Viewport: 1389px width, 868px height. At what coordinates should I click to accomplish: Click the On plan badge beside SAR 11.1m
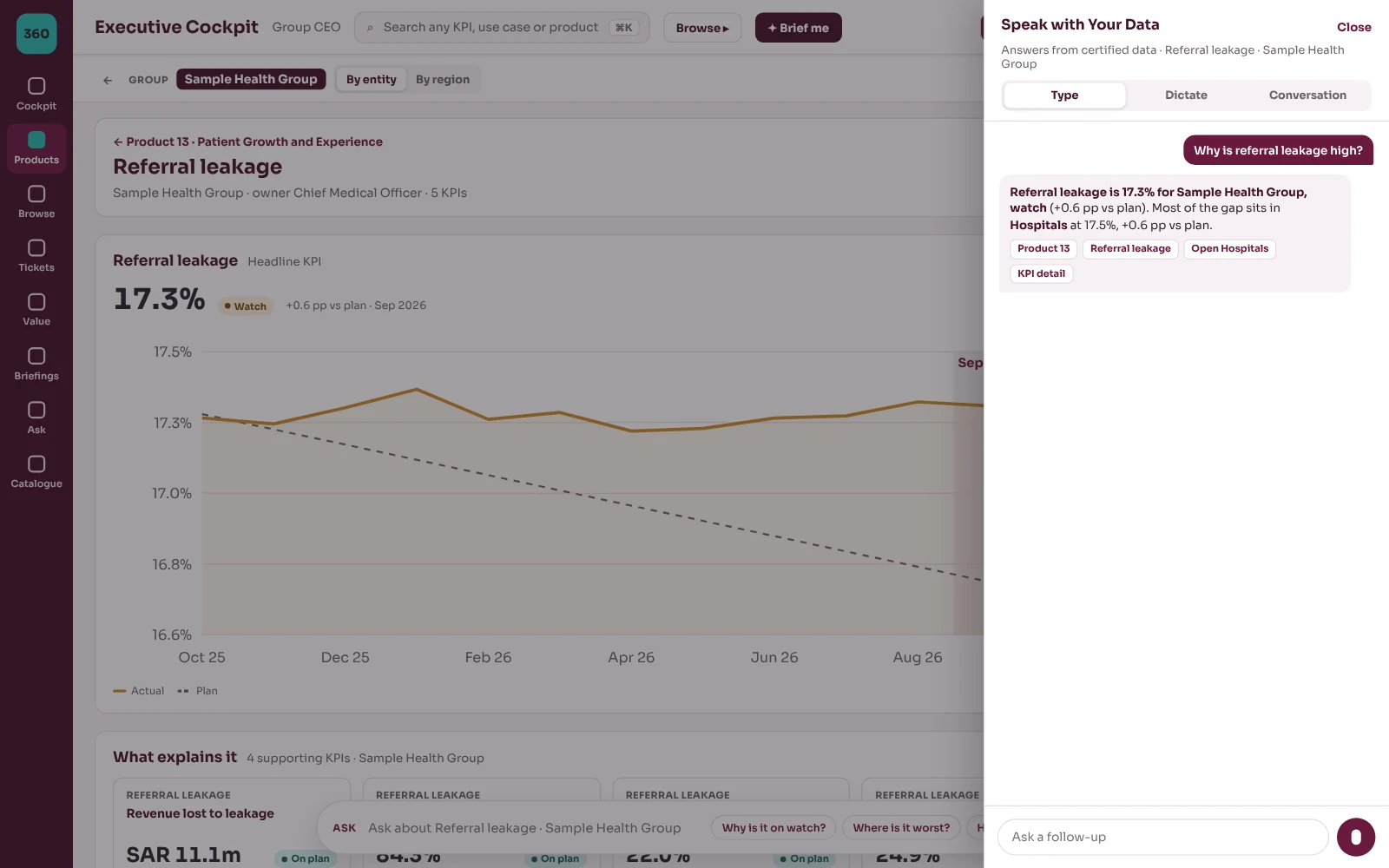306,858
